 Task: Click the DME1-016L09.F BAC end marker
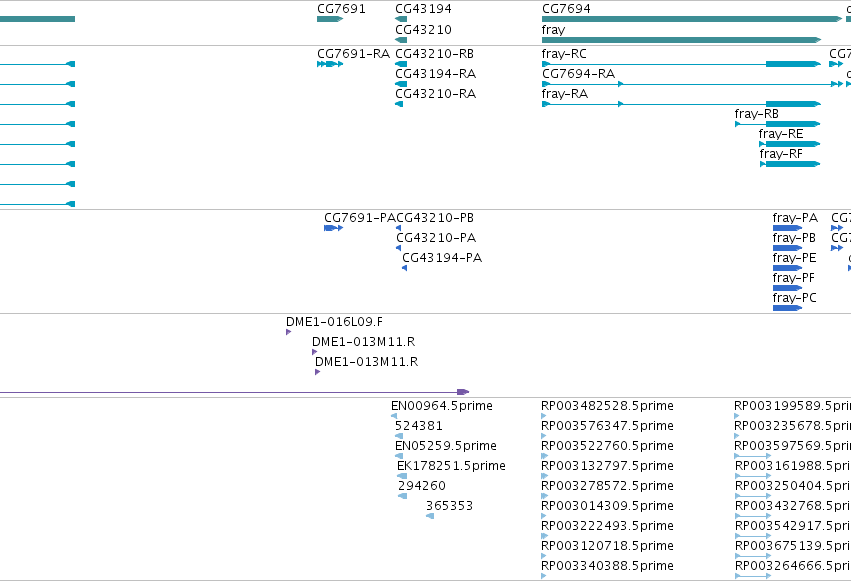point(288,332)
